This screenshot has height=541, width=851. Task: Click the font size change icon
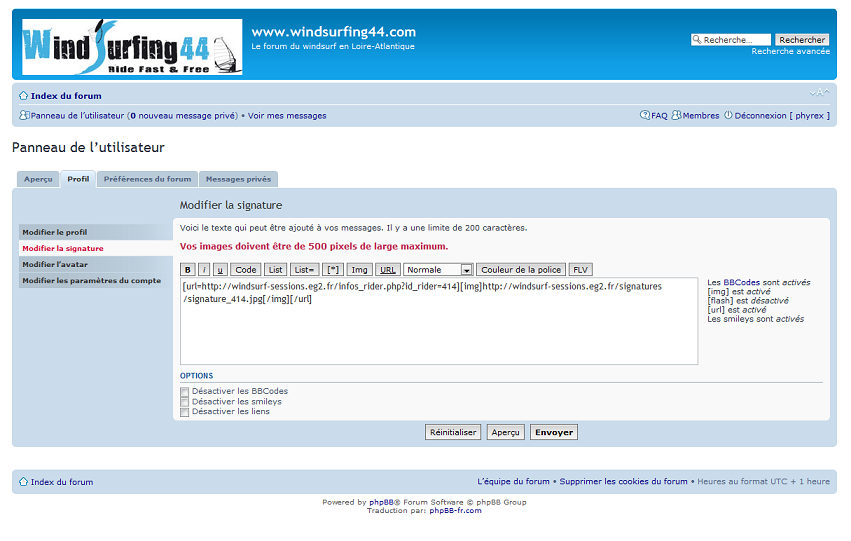(819, 93)
